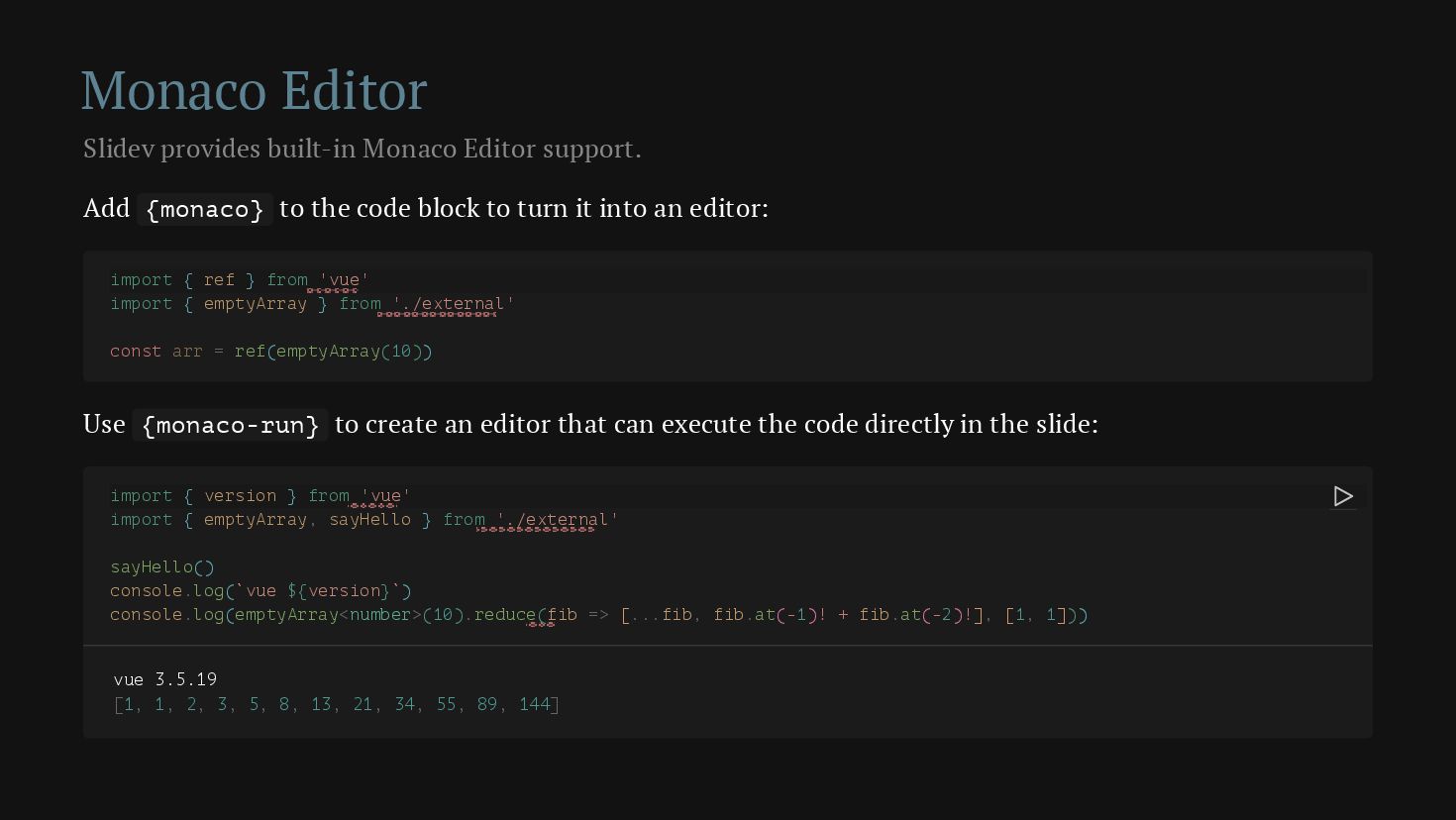Click the 'reduce' call in the last code line
Viewport: 1456px width, 820px height.
pos(504,615)
